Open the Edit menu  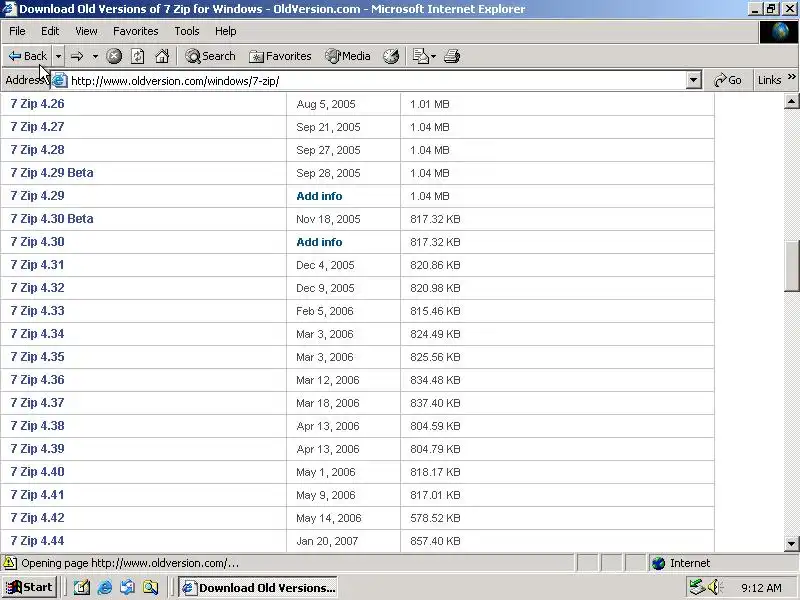pyautogui.click(x=50, y=31)
